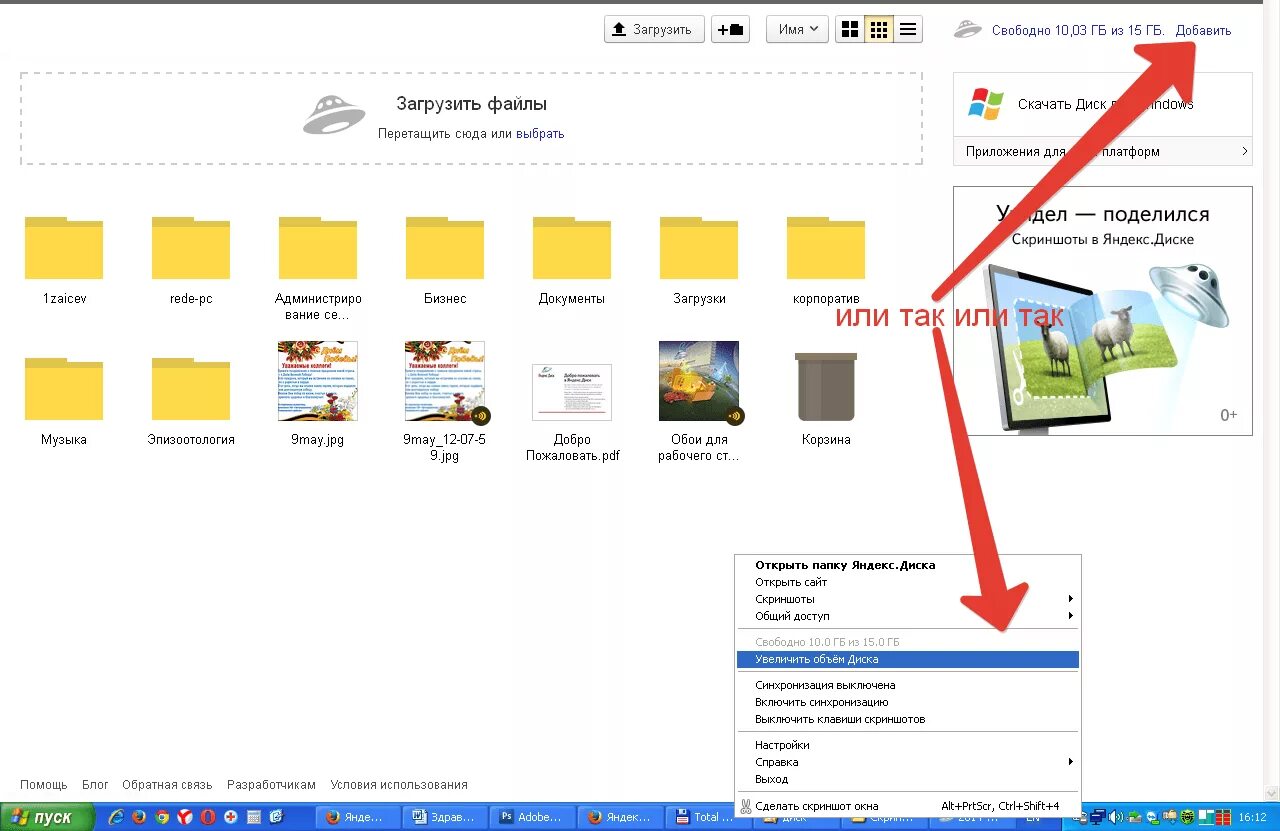Click the Загрузить upload button
The height and width of the screenshot is (831, 1280).
(x=654, y=29)
